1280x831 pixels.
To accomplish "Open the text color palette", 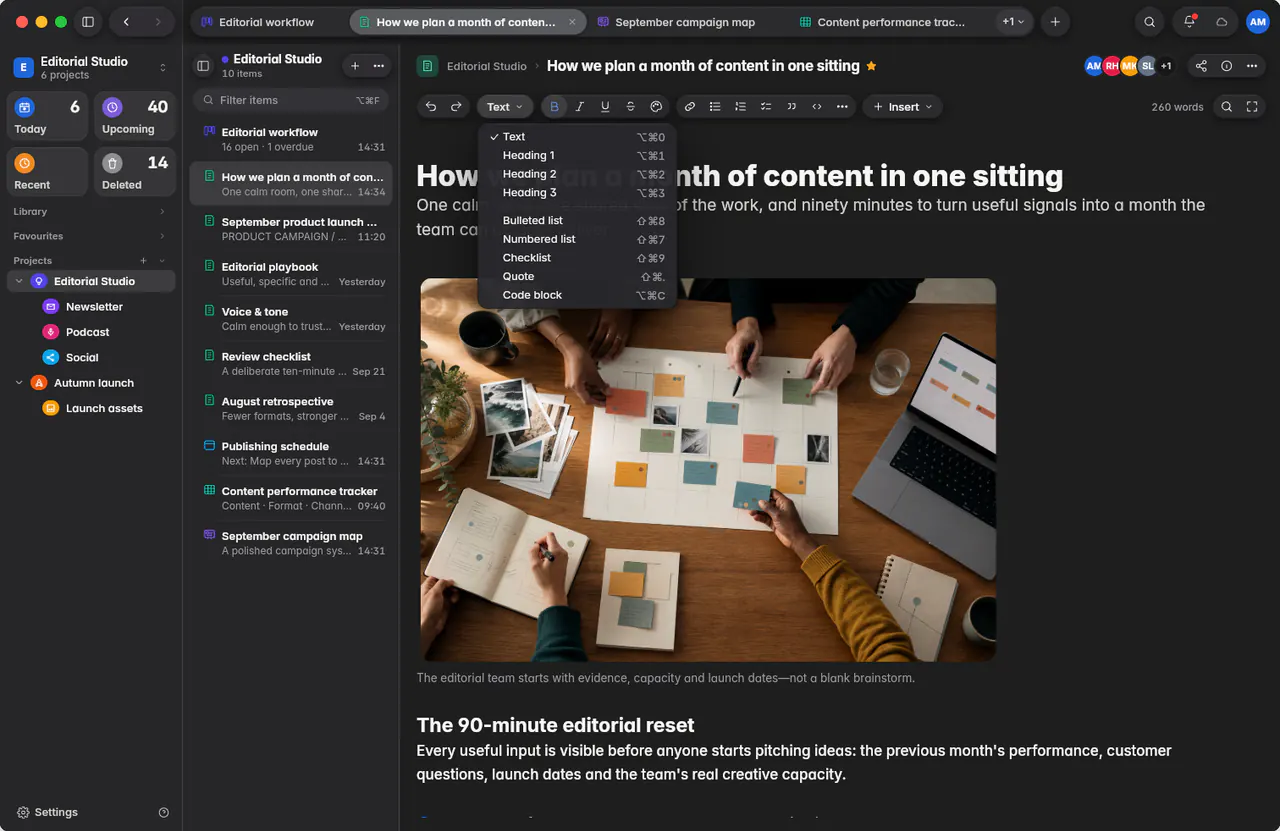I will click(x=656, y=107).
